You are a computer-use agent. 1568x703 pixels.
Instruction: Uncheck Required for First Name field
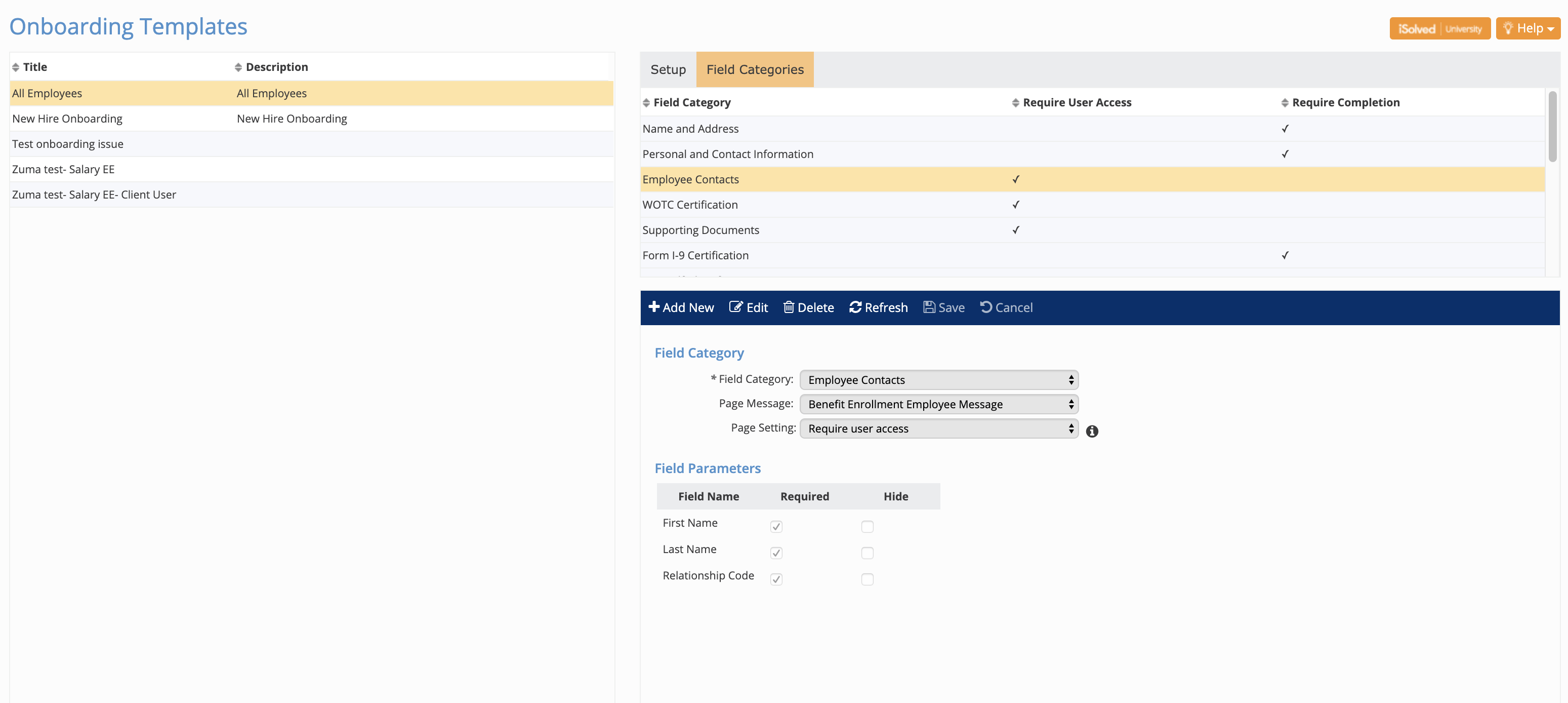click(x=776, y=526)
